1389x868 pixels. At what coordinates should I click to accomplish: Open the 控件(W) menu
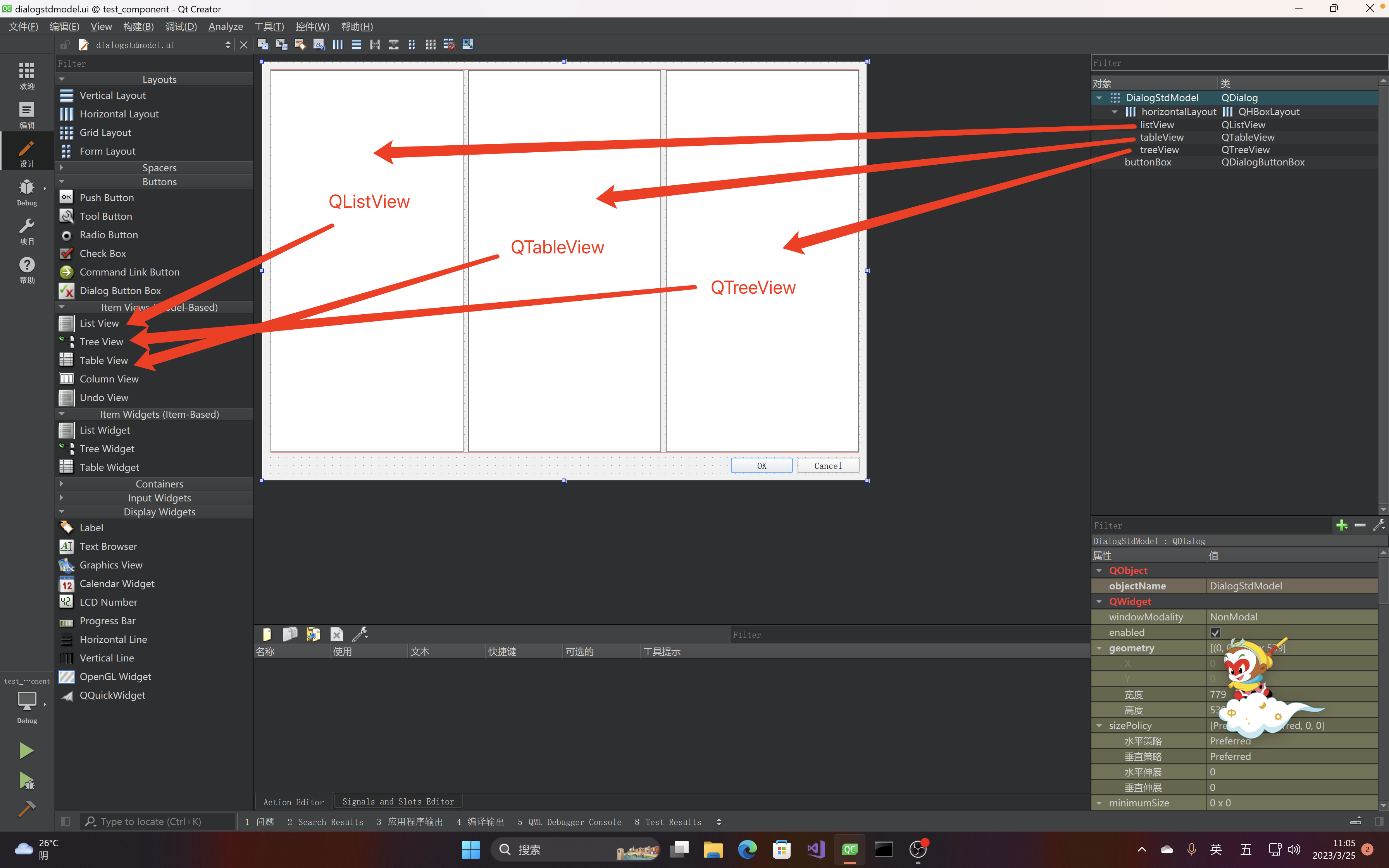pyautogui.click(x=312, y=26)
